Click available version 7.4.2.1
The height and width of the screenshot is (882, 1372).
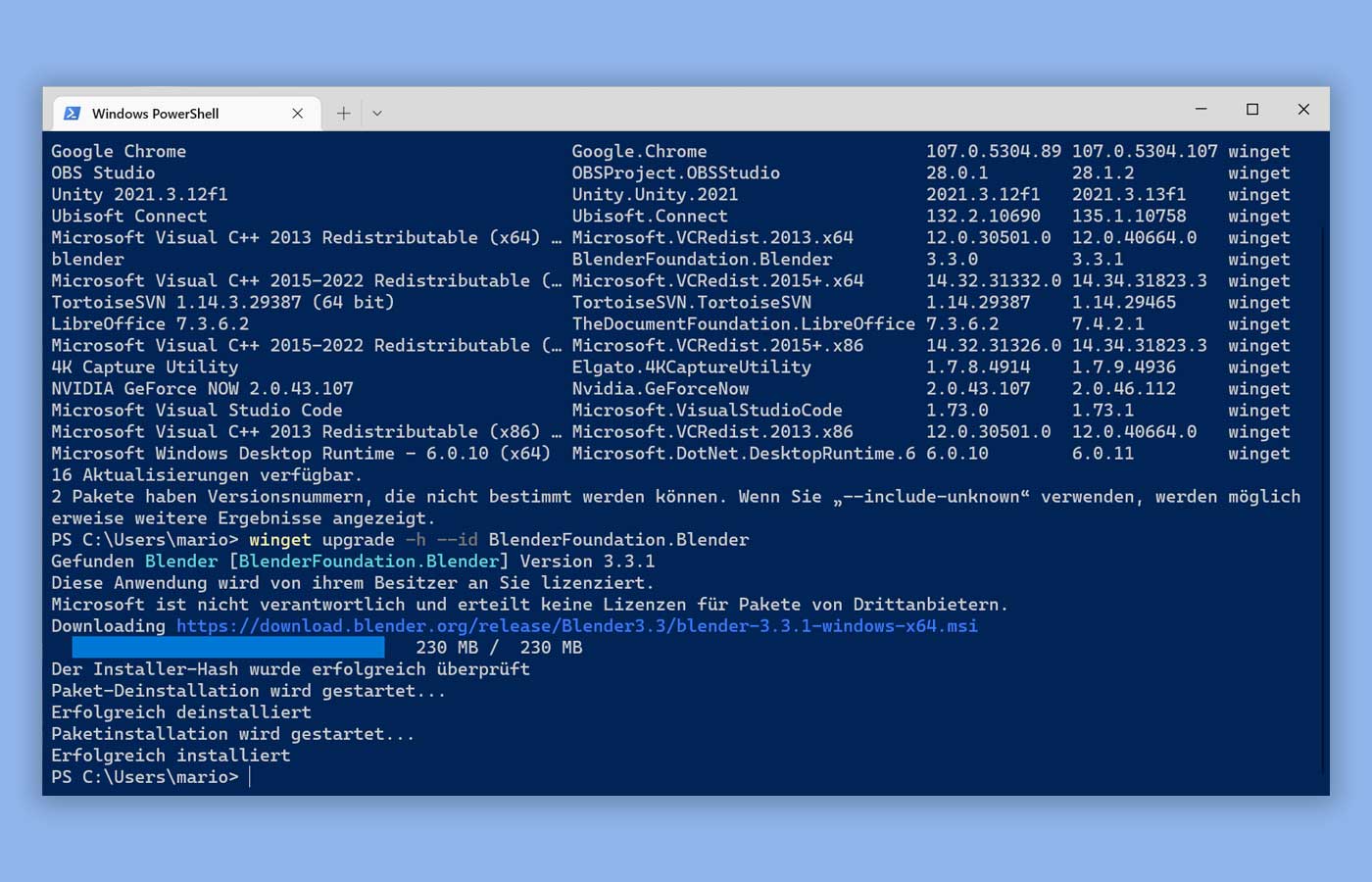1107,323
